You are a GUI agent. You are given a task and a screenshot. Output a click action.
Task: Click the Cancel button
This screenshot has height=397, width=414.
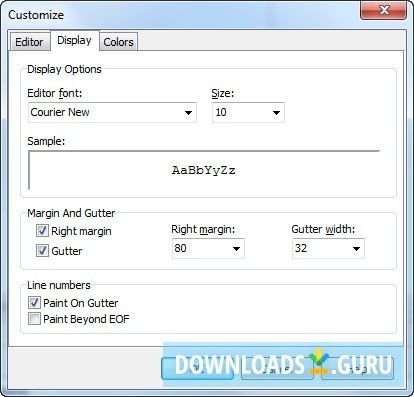tap(277, 368)
